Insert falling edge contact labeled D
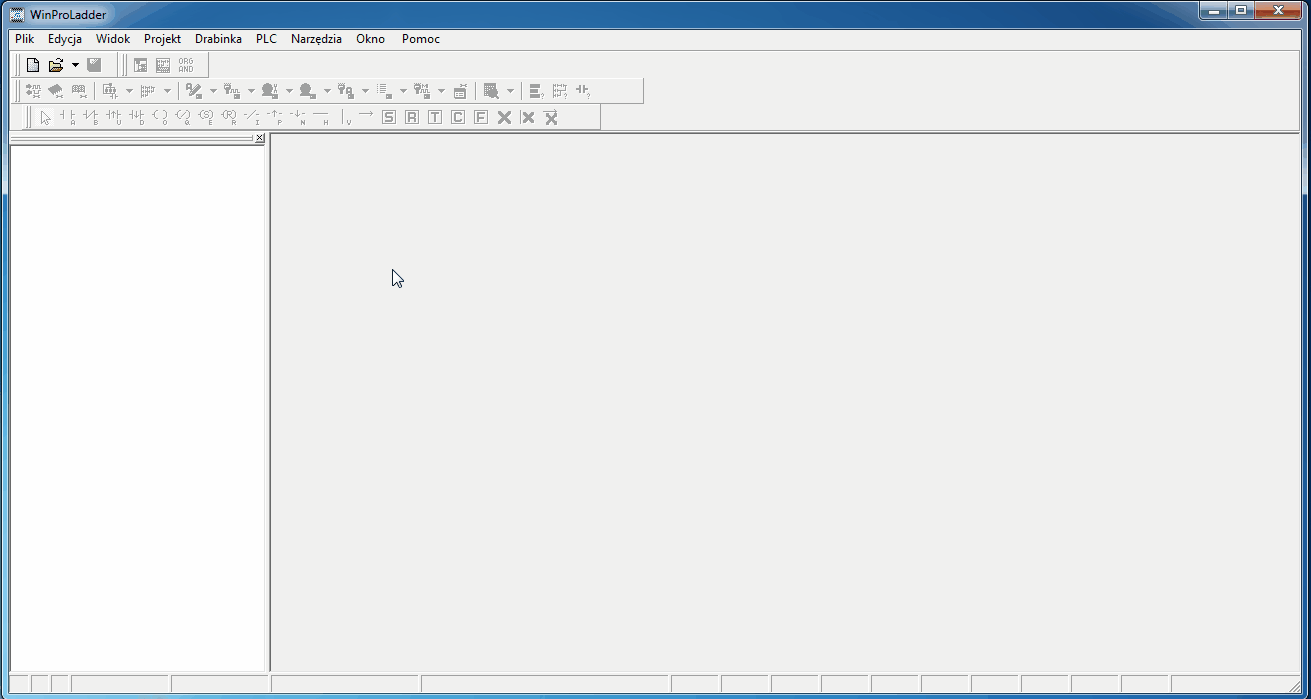1311x699 pixels. 137,117
